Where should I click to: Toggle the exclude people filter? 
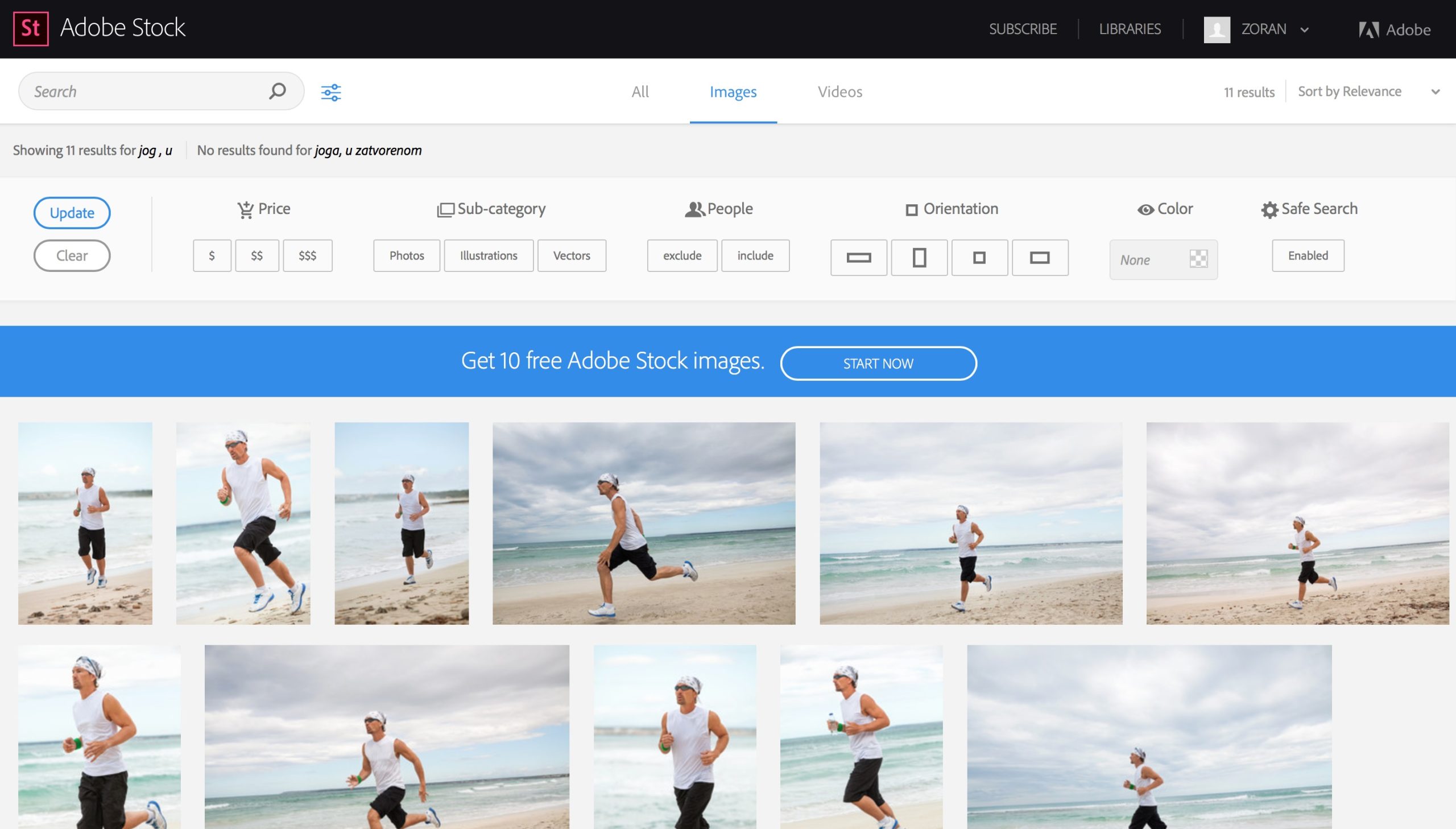tap(681, 255)
